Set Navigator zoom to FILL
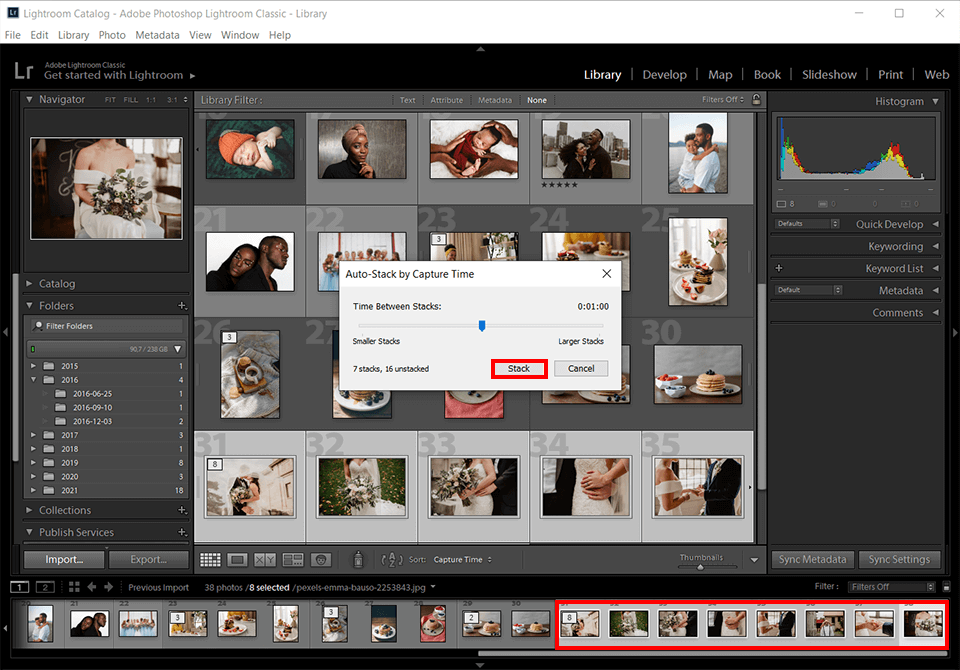 tap(130, 100)
